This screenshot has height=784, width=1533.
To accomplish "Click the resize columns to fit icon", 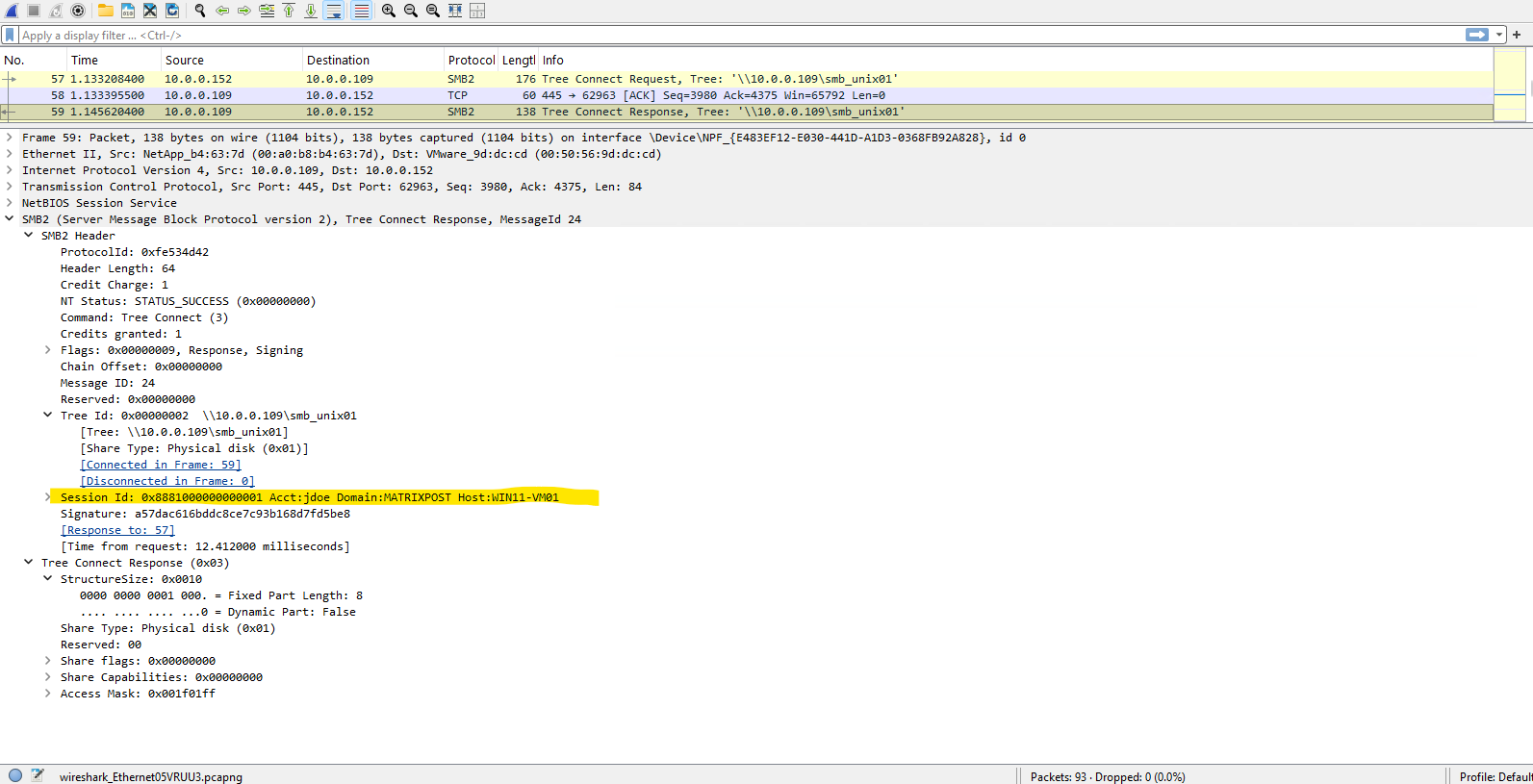I will click(455, 11).
